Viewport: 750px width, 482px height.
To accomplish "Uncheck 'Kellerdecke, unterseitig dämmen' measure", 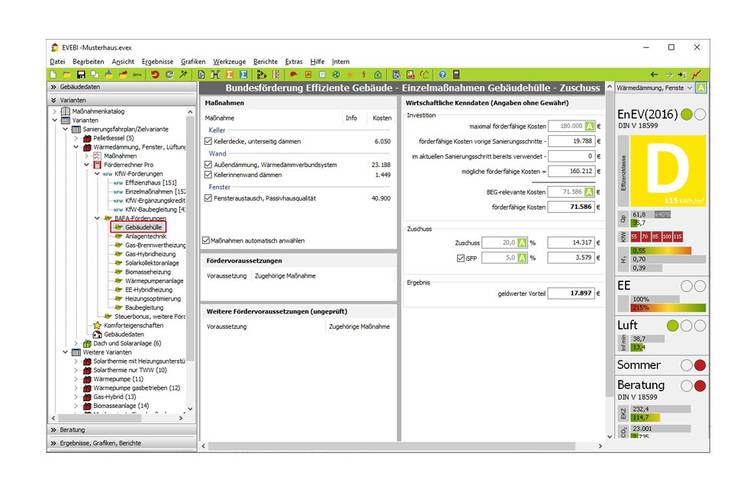I will (209, 143).
